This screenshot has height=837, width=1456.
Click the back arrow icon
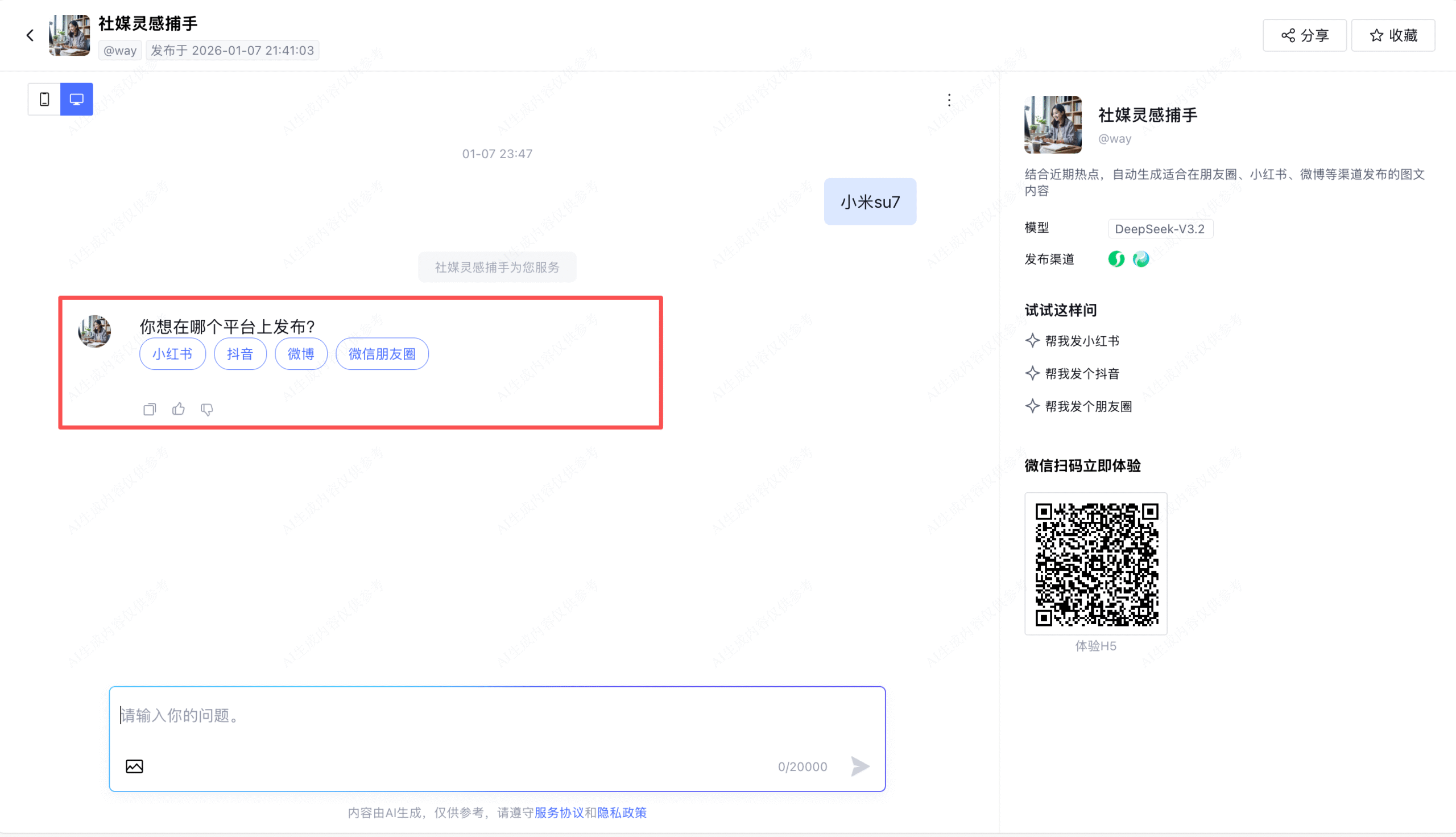pos(30,36)
